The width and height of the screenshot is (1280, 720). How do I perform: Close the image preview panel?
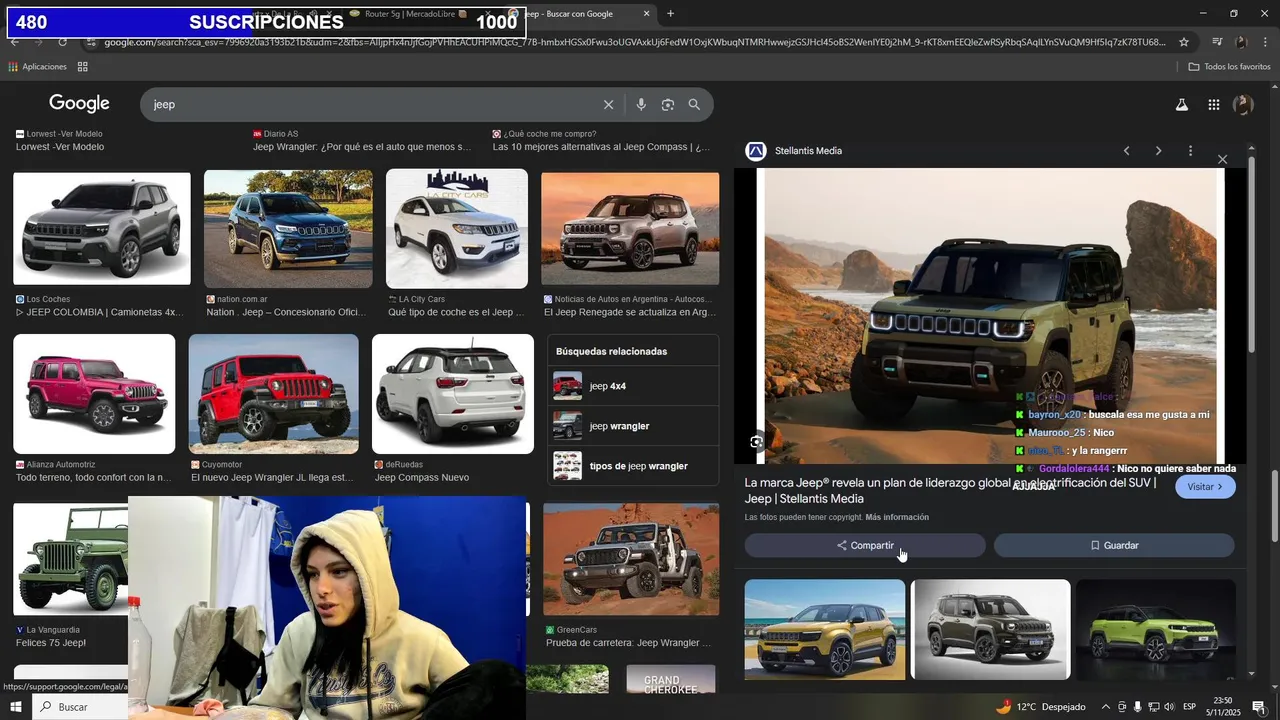1222,160
